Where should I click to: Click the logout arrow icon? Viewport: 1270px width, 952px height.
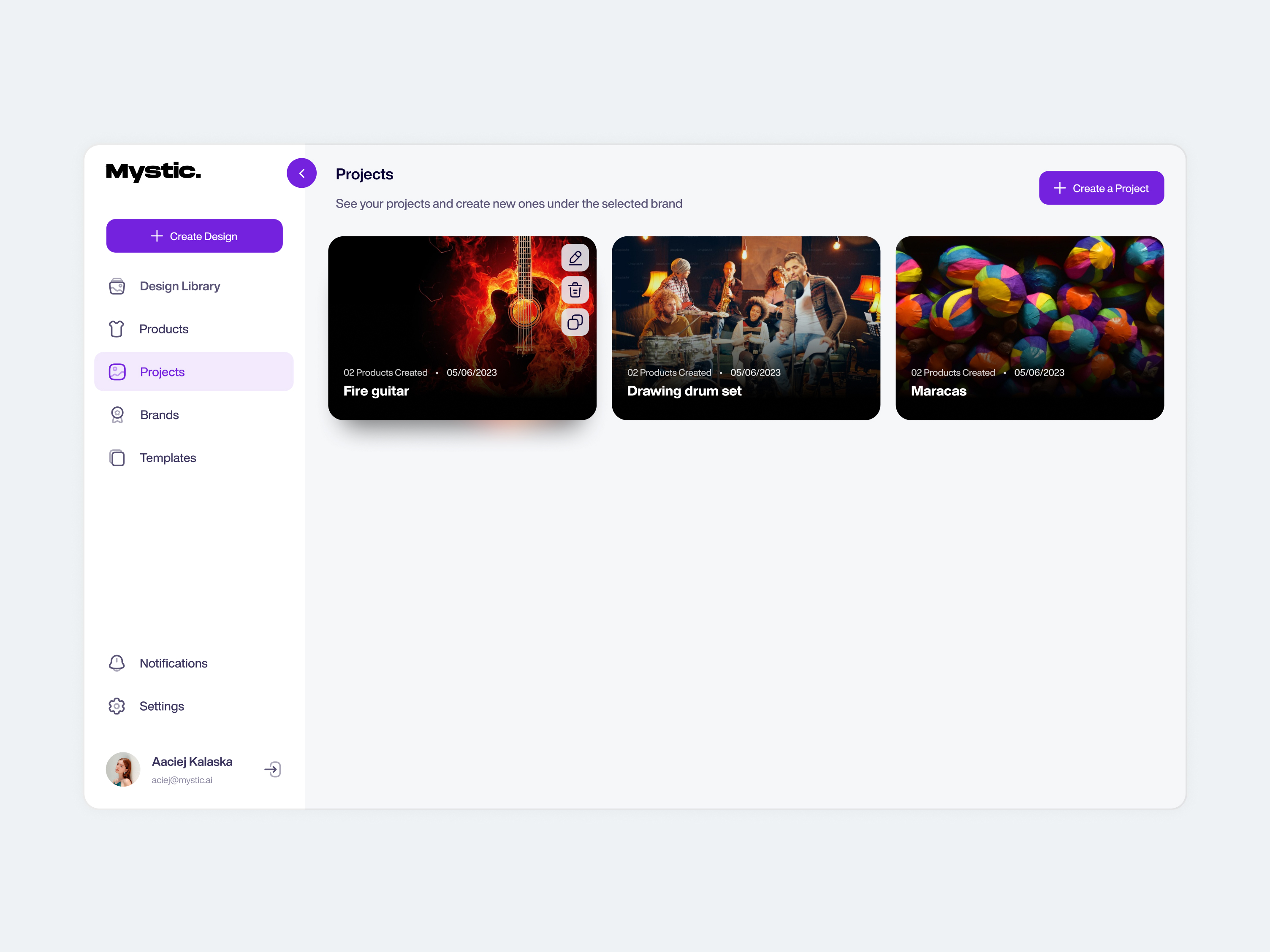pos(273,769)
